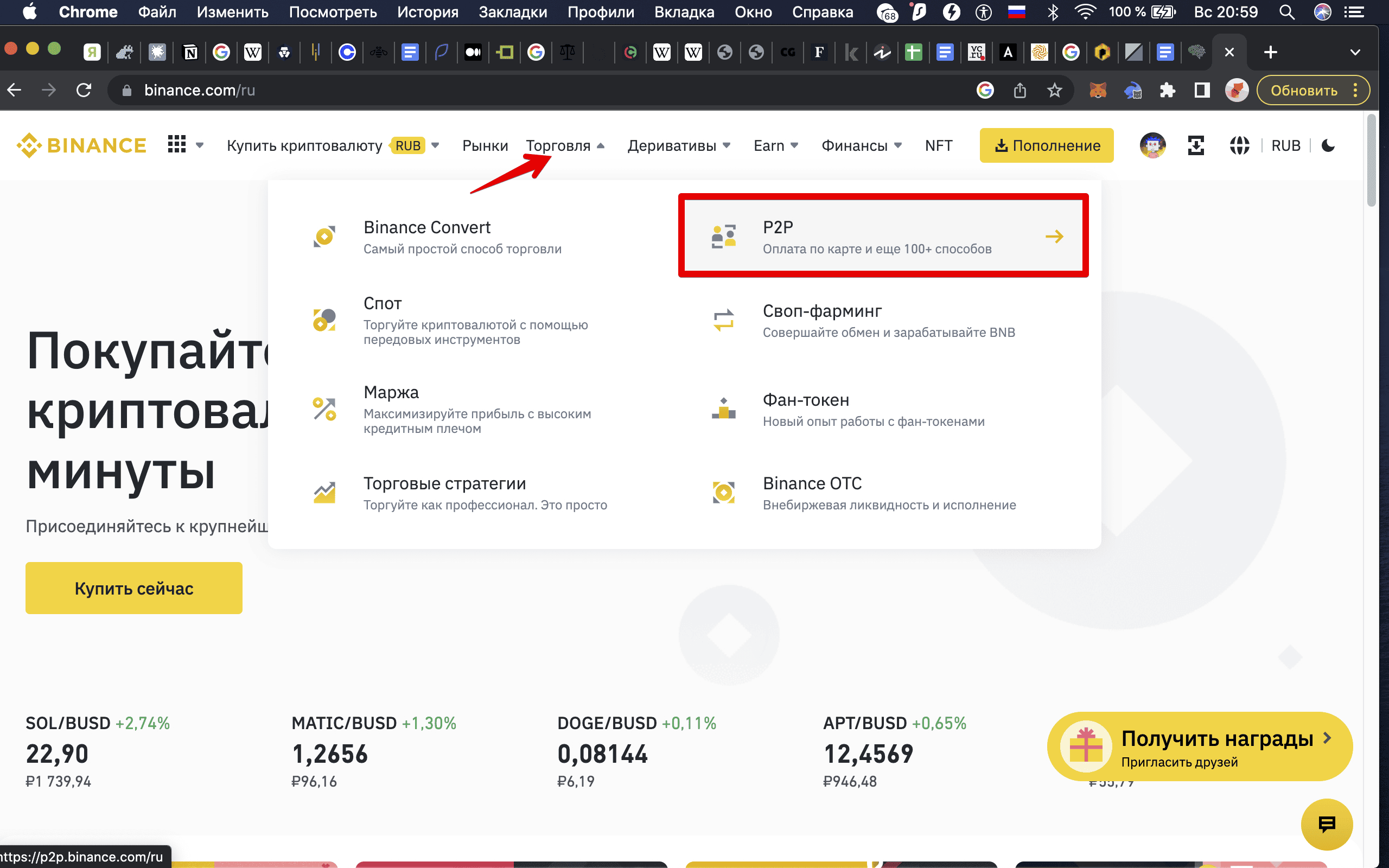Bookmark page with star icon
This screenshot has height=868, width=1389.
pyautogui.click(x=1054, y=90)
